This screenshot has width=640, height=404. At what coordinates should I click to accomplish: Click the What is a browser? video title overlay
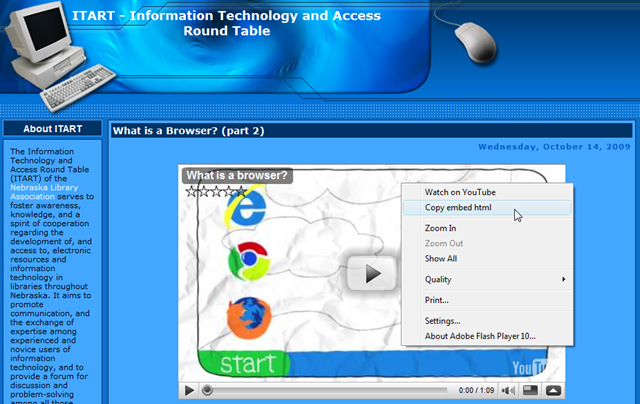coord(237,175)
